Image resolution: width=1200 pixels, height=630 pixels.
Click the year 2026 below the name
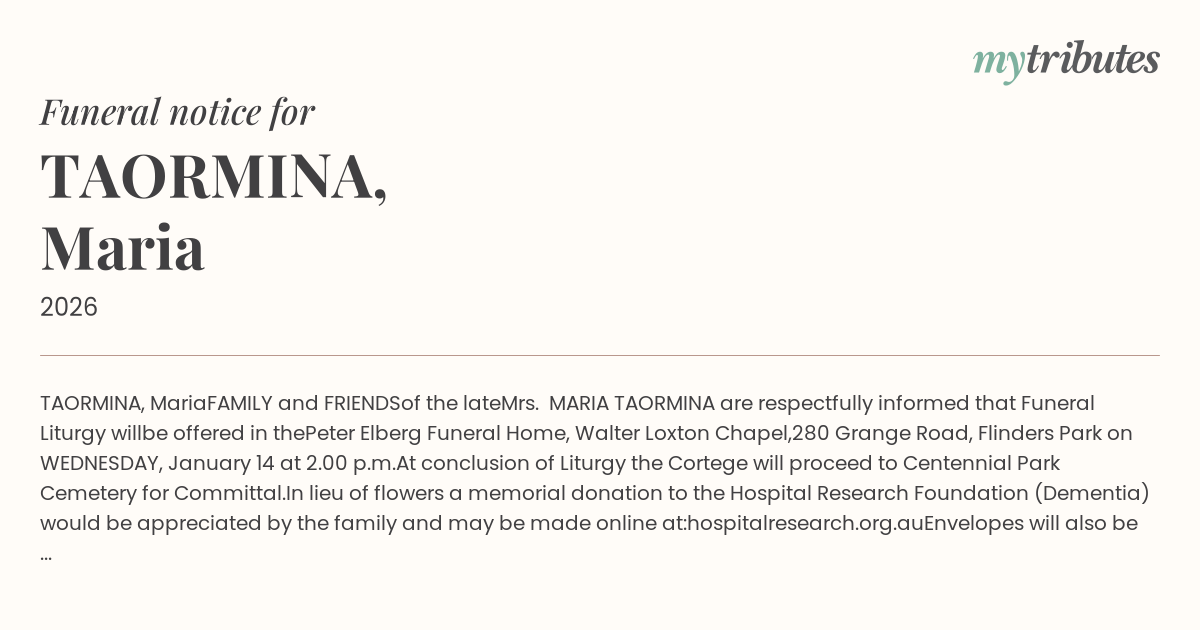click(x=69, y=307)
